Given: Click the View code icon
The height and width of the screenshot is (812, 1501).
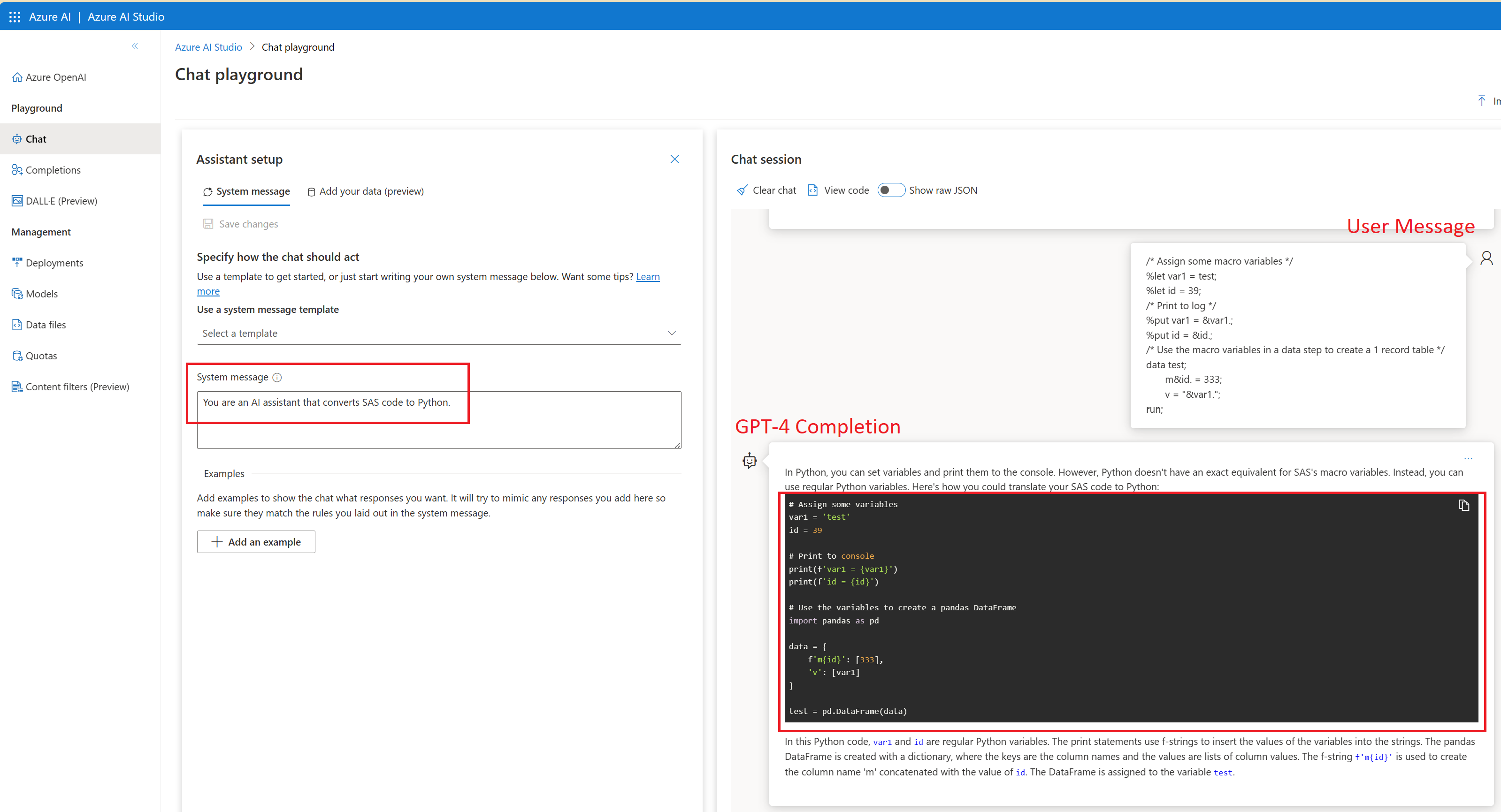Looking at the screenshot, I should (813, 190).
